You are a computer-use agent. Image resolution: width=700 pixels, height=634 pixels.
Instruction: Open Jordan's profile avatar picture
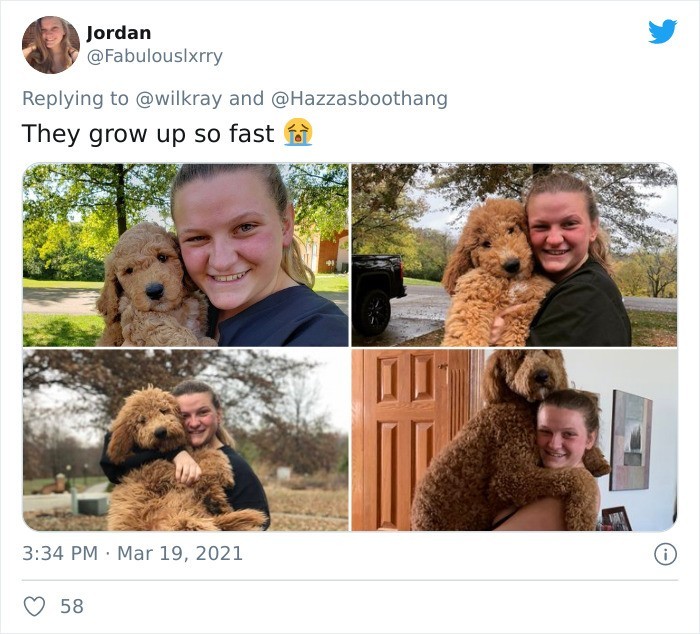(51, 45)
